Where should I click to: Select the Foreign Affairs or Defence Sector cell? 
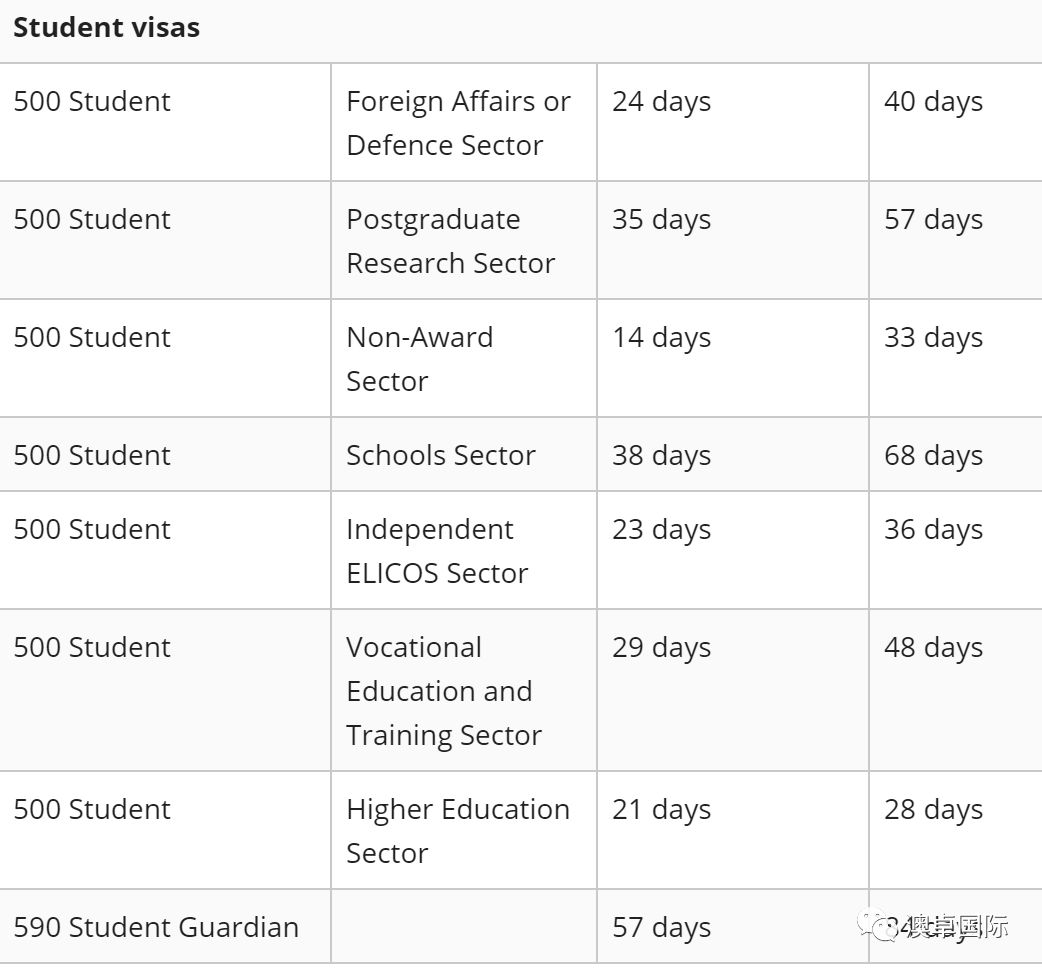point(458,123)
